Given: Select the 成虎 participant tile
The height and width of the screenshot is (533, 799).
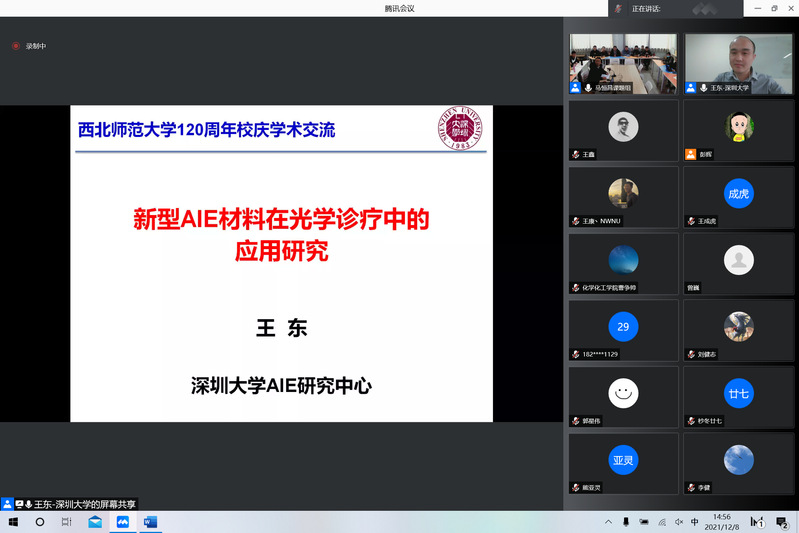Looking at the screenshot, I should tap(738, 194).
